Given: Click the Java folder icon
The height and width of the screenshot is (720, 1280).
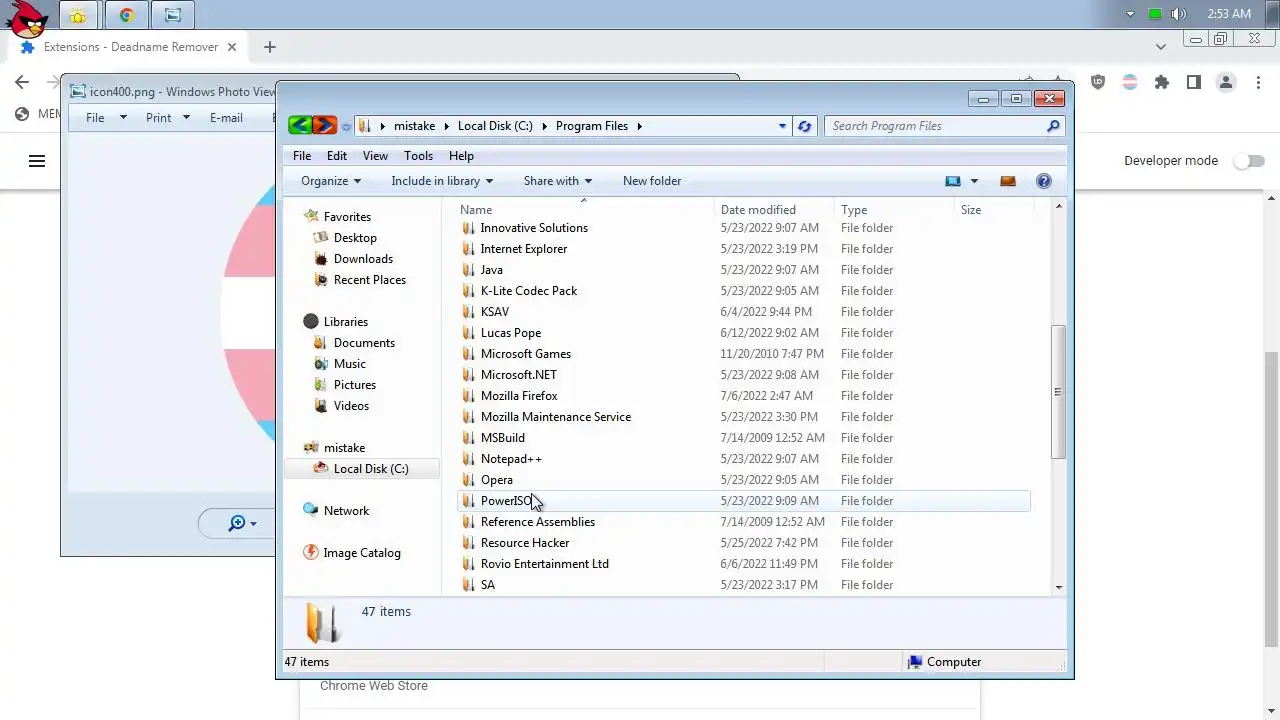Looking at the screenshot, I should click(x=468, y=270).
